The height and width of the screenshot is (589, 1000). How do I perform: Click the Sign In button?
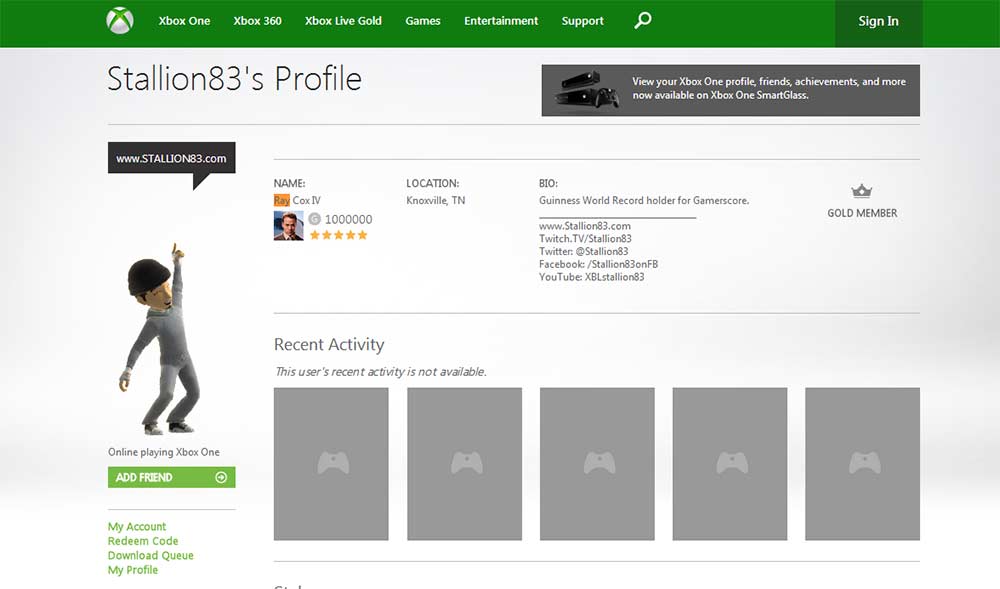[x=878, y=24]
